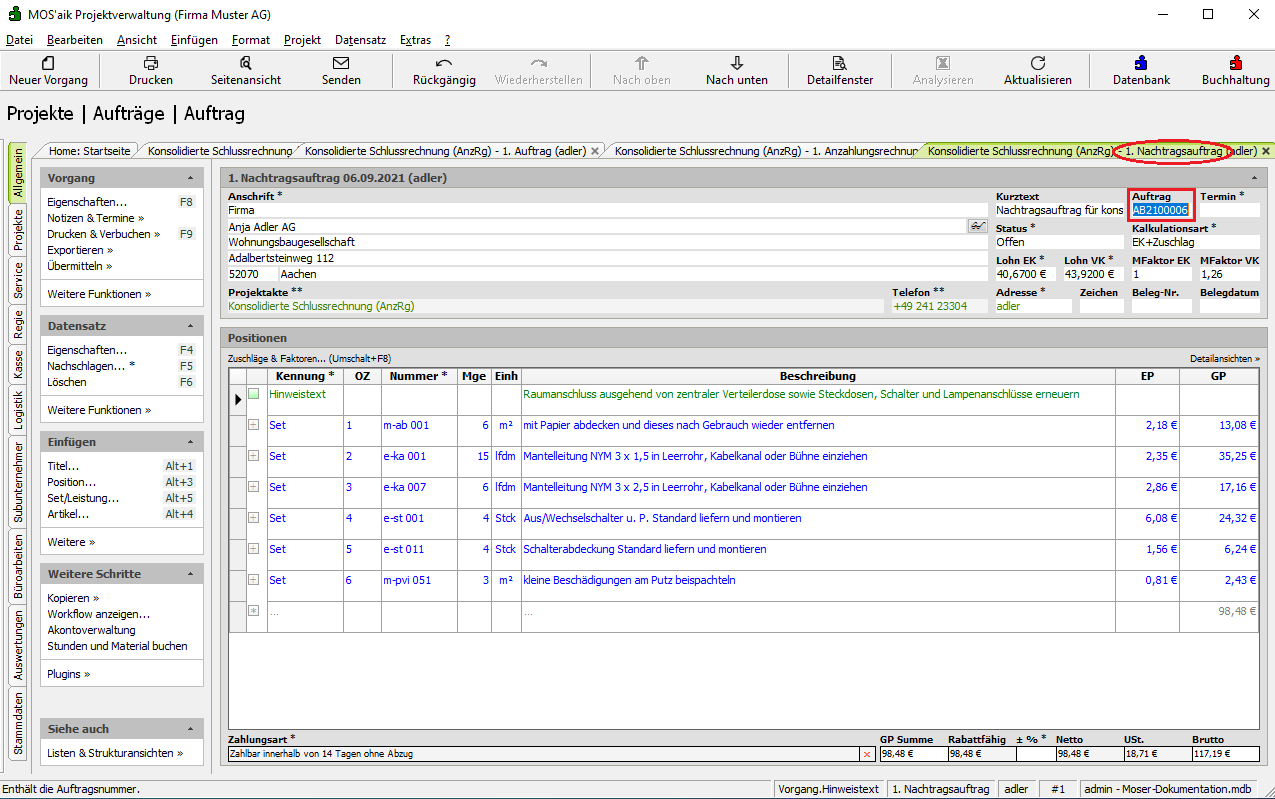Click the Senden envelope icon
Viewport: 1275px width, 799px height.
pos(341,63)
